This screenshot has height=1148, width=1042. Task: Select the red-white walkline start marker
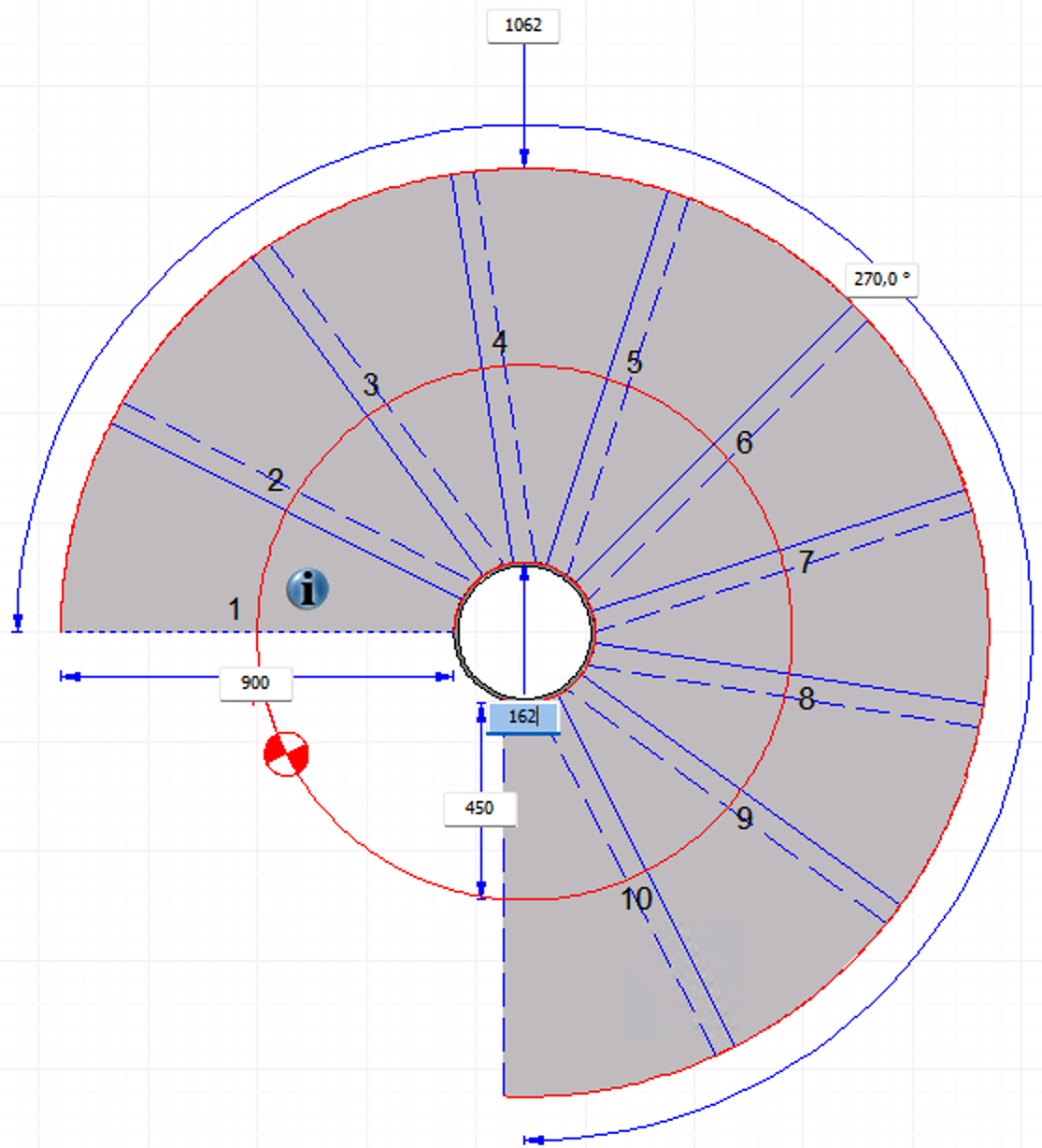tap(286, 753)
